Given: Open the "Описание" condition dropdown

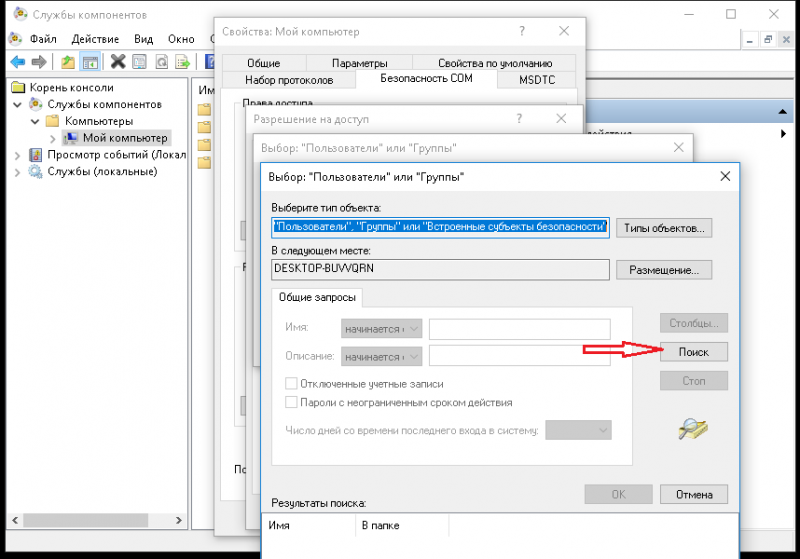Looking at the screenshot, I should coord(382,356).
